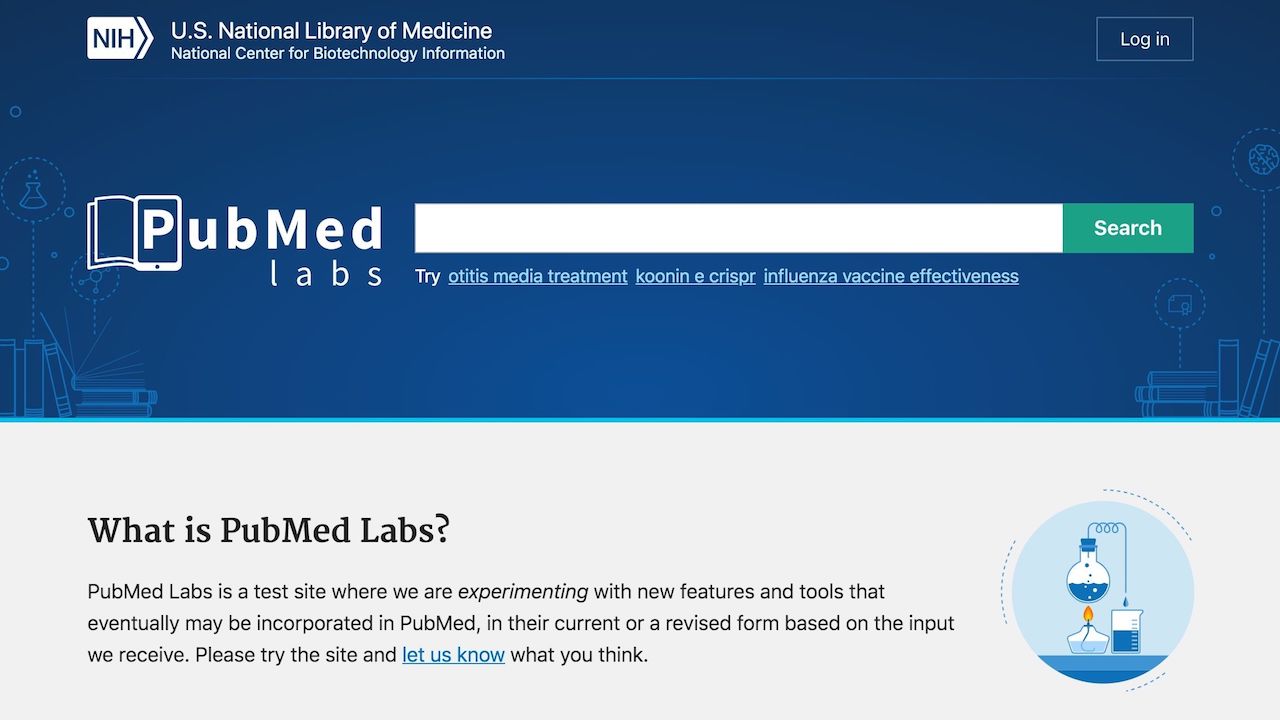The image size is (1280, 720).
Task: Open influenza vaccine effectiveness example search
Action: click(890, 276)
